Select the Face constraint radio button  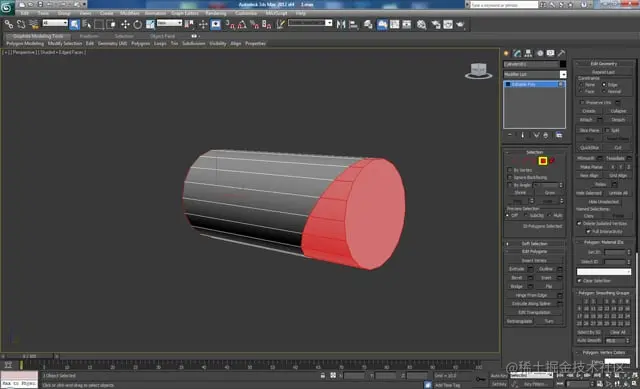coord(582,91)
